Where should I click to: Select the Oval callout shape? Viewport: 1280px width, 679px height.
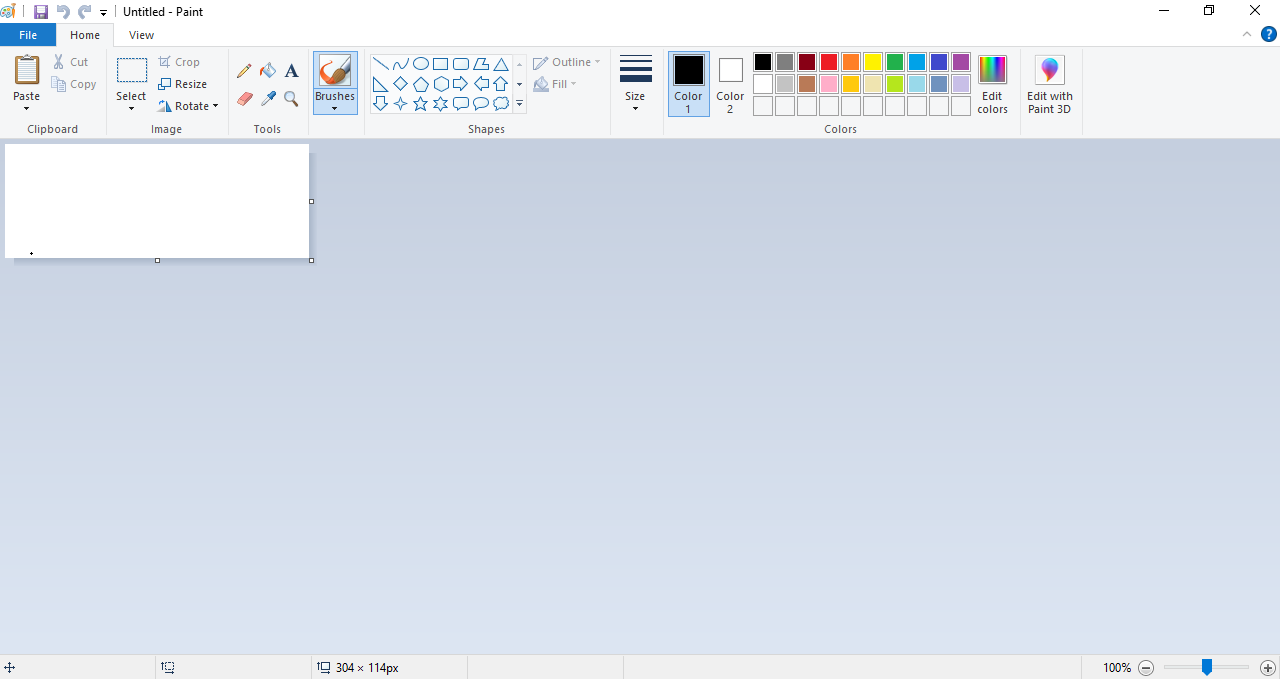[x=481, y=103]
